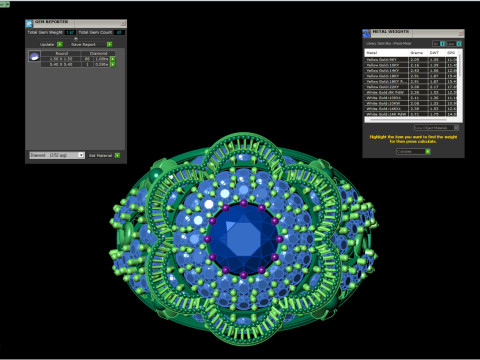
Task: Select the Yellow Gold 14KY row
Action: click(411, 71)
